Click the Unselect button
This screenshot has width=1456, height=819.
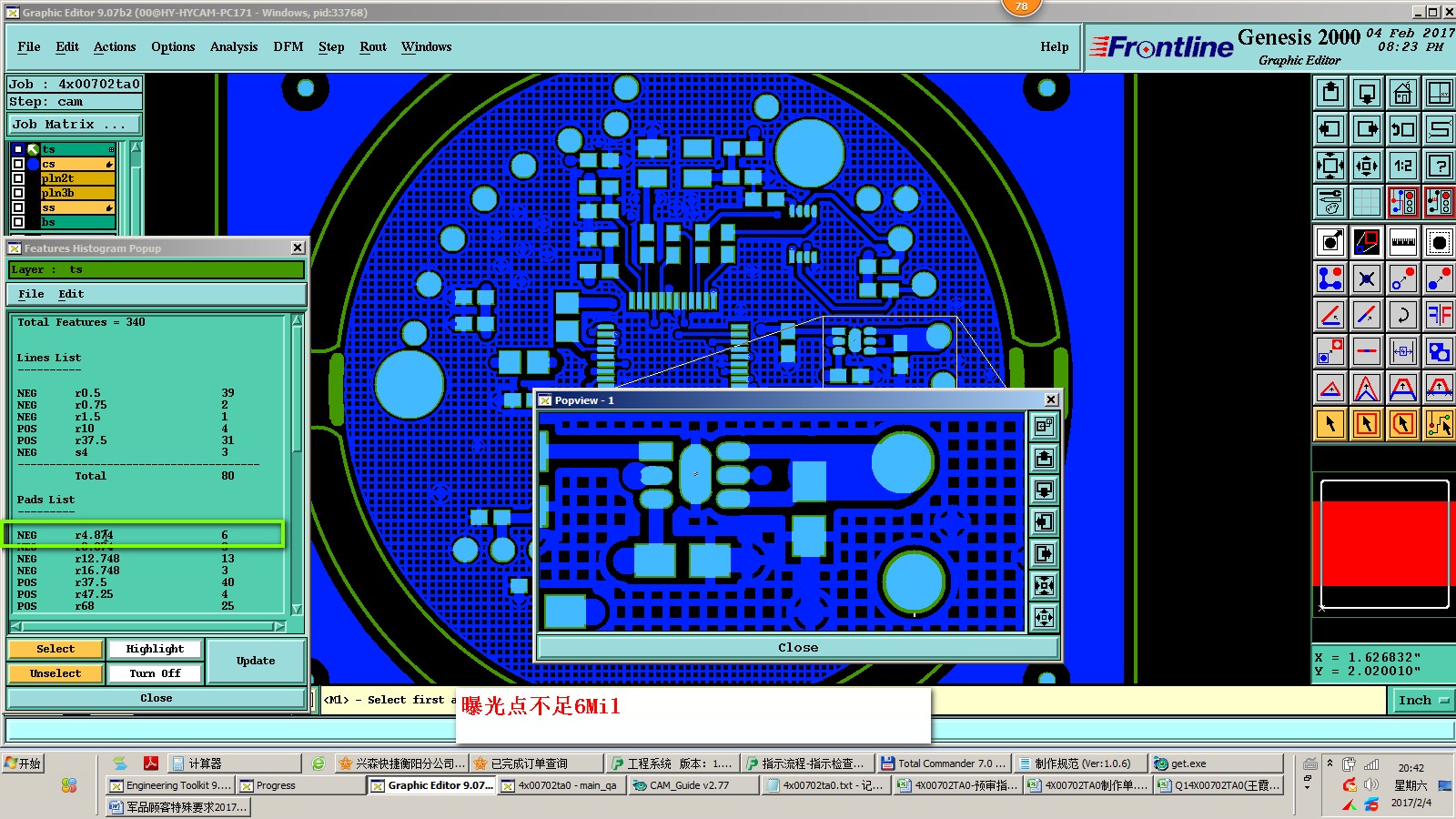point(56,673)
